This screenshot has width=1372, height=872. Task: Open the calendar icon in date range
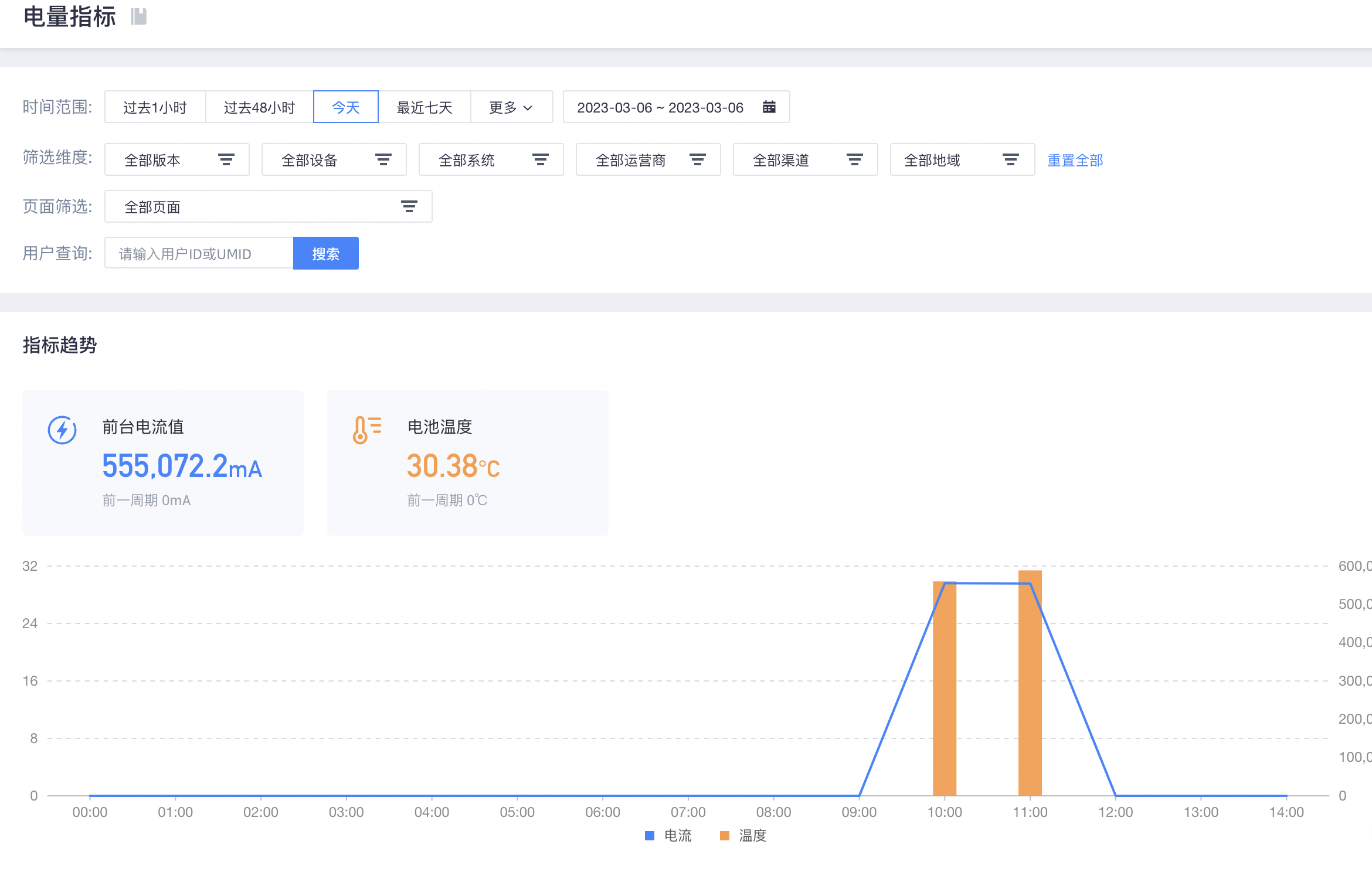click(x=769, y=107)
